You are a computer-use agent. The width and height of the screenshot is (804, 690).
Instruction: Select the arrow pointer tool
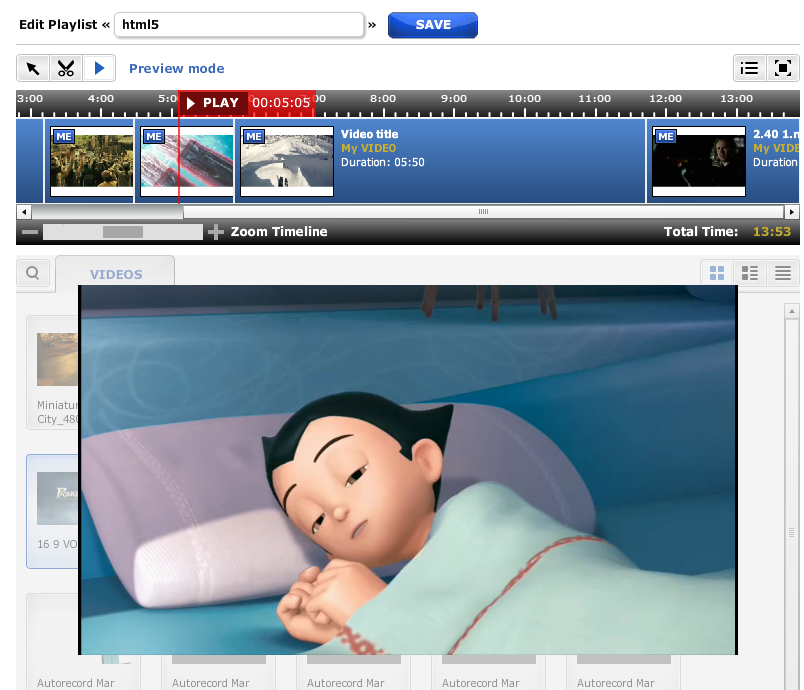tap(33, 68)
